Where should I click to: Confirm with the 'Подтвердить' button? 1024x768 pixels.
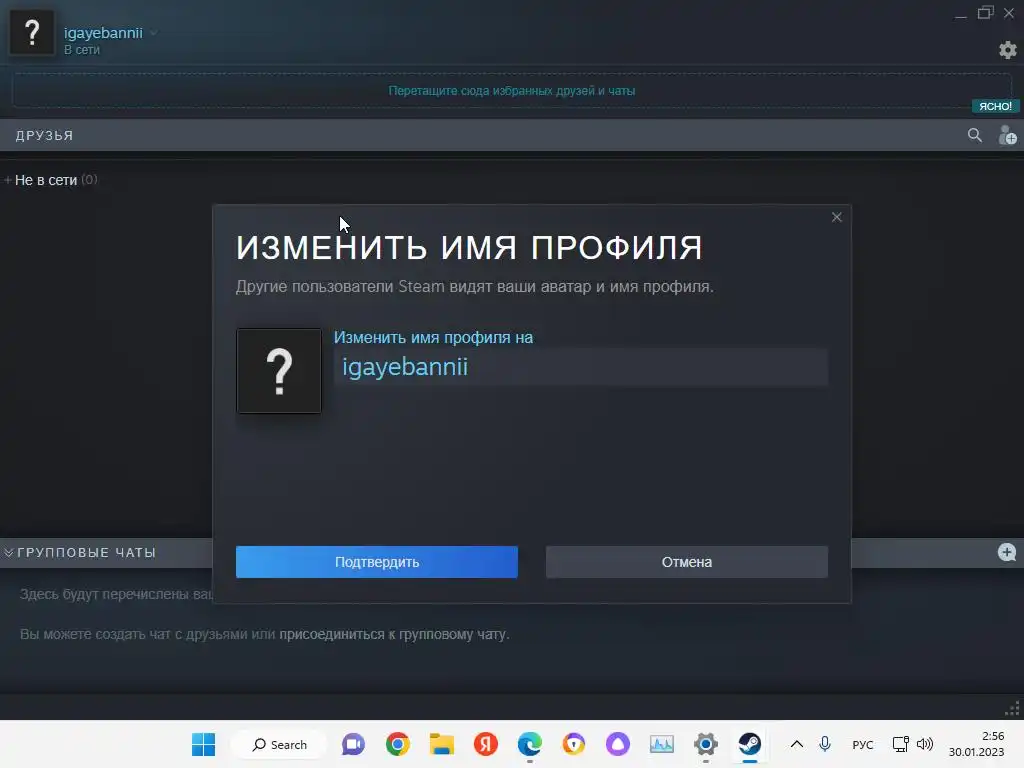click(x=377, y=562)
